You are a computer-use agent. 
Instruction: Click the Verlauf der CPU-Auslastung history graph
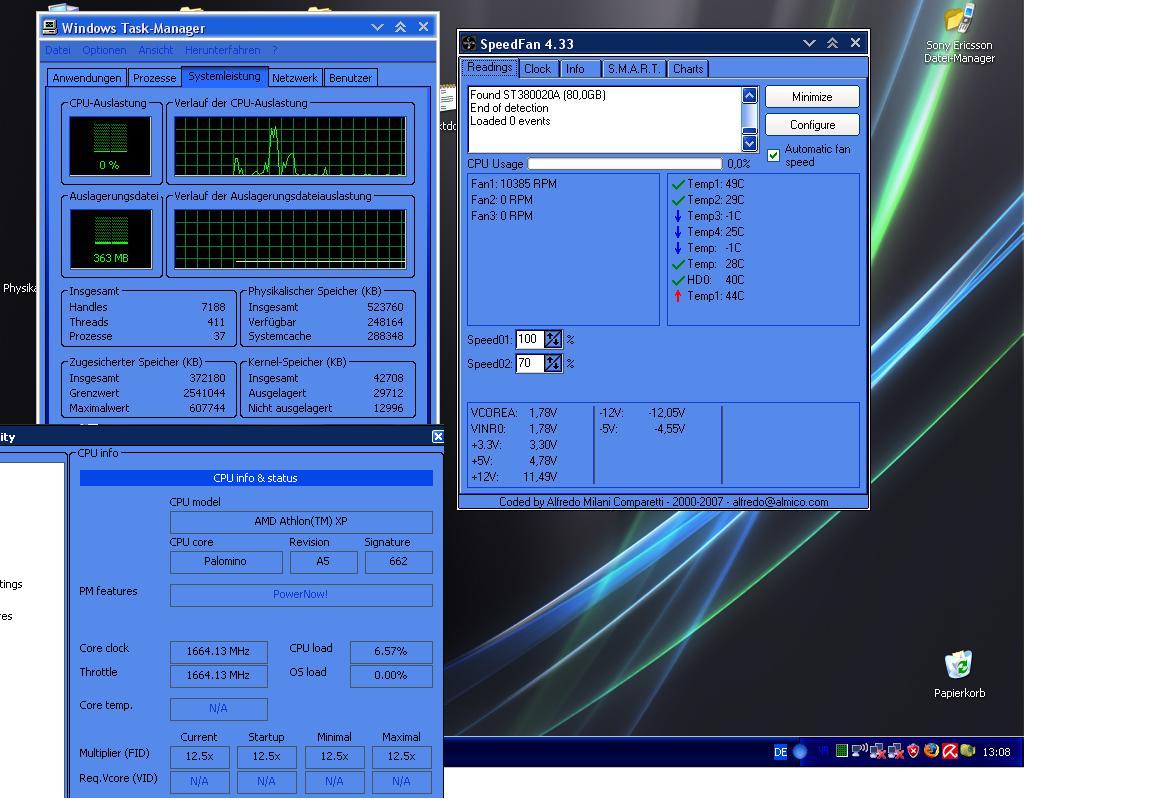click(x=290, y=147)
